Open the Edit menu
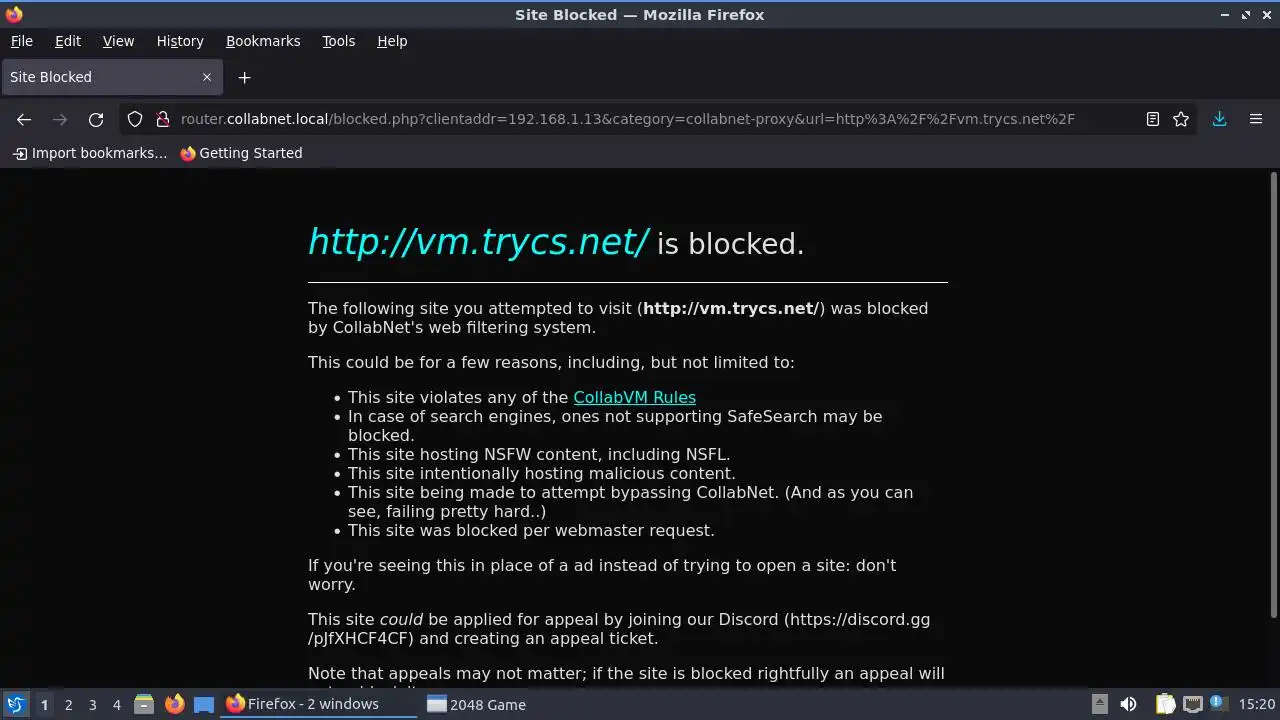This screenshot has height=720, width=1280. tap(68, 41)
